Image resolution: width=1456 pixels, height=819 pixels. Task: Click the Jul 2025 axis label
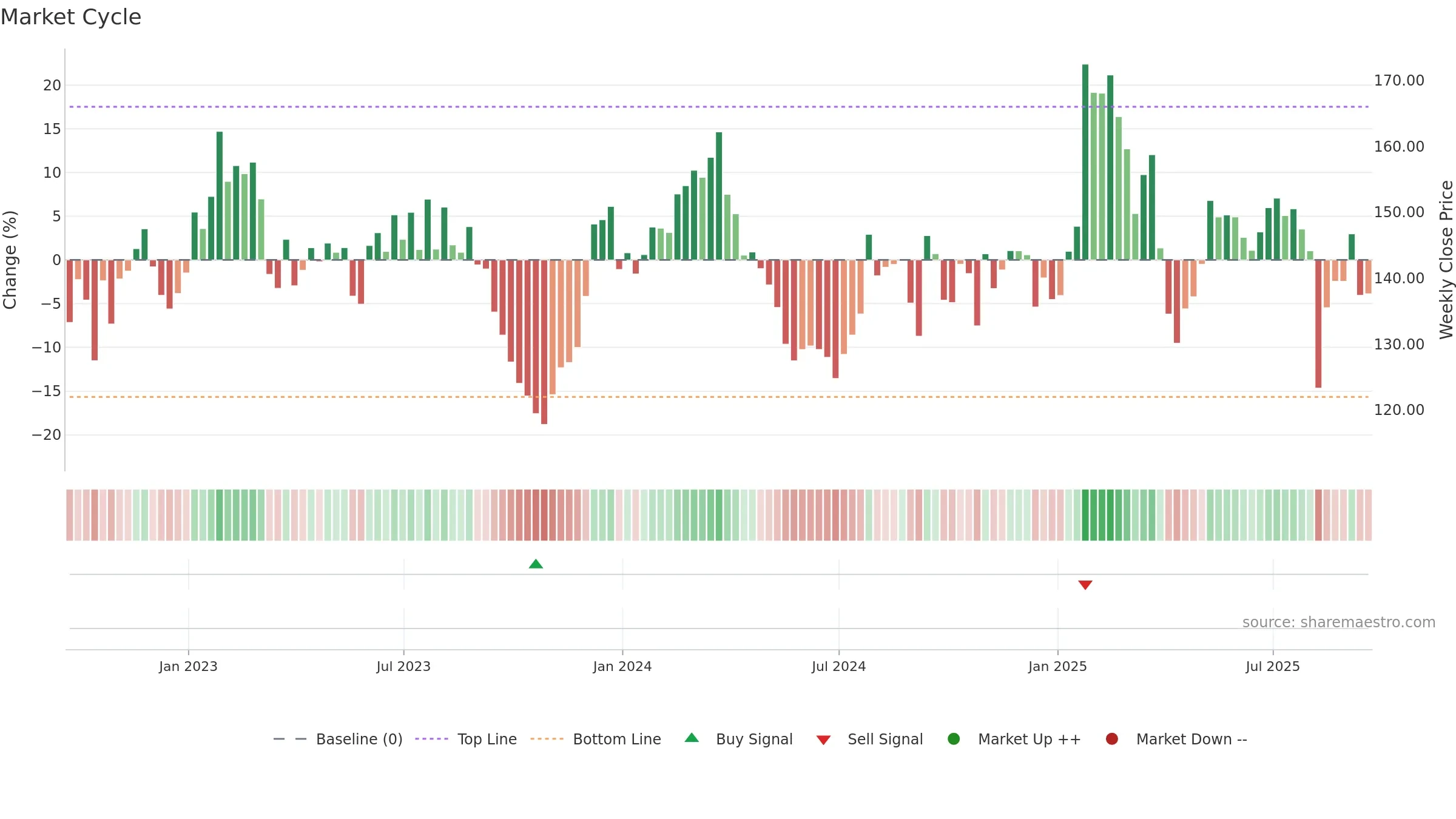pos(1273,666)
